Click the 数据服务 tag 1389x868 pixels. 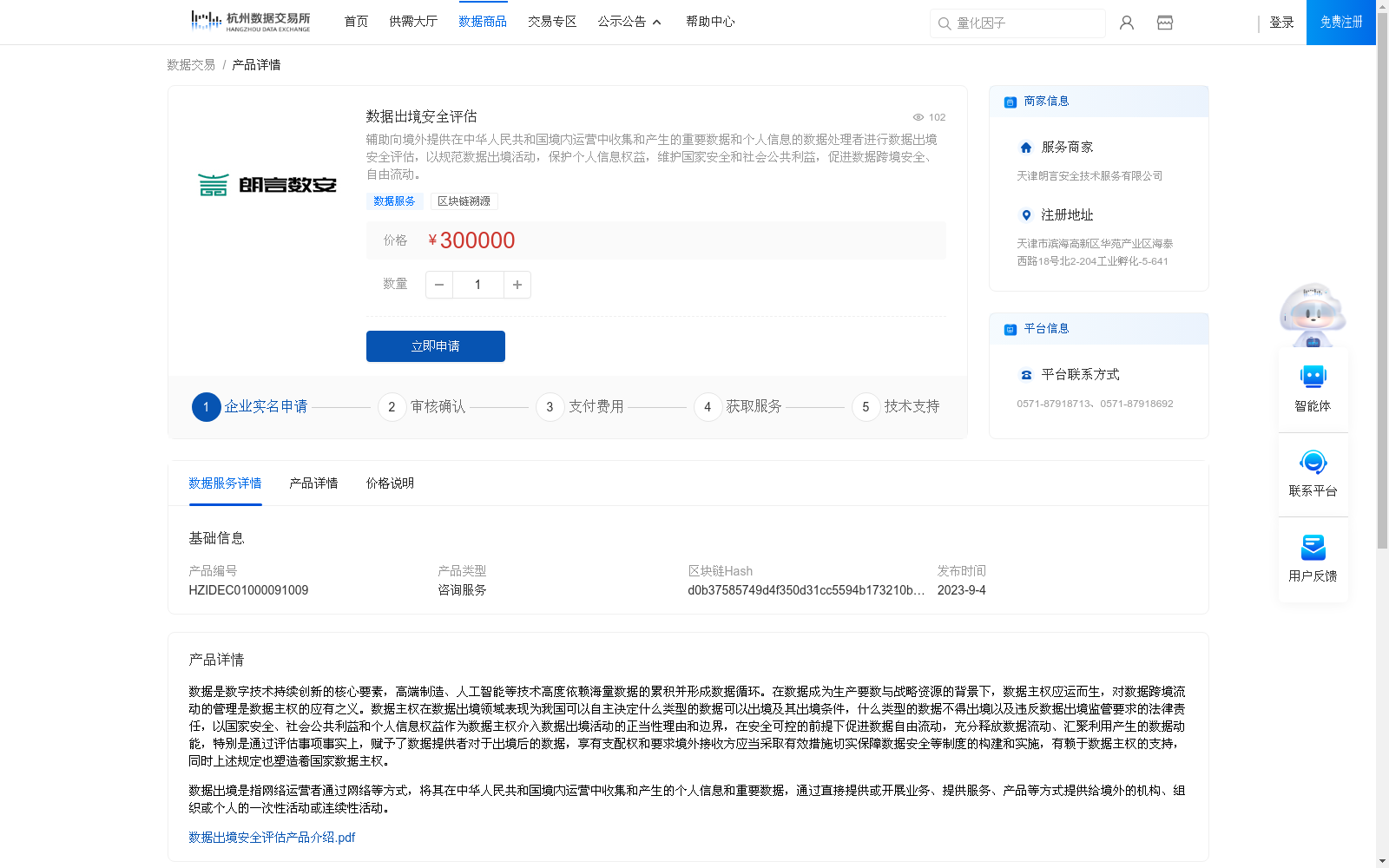coord(394,201)
